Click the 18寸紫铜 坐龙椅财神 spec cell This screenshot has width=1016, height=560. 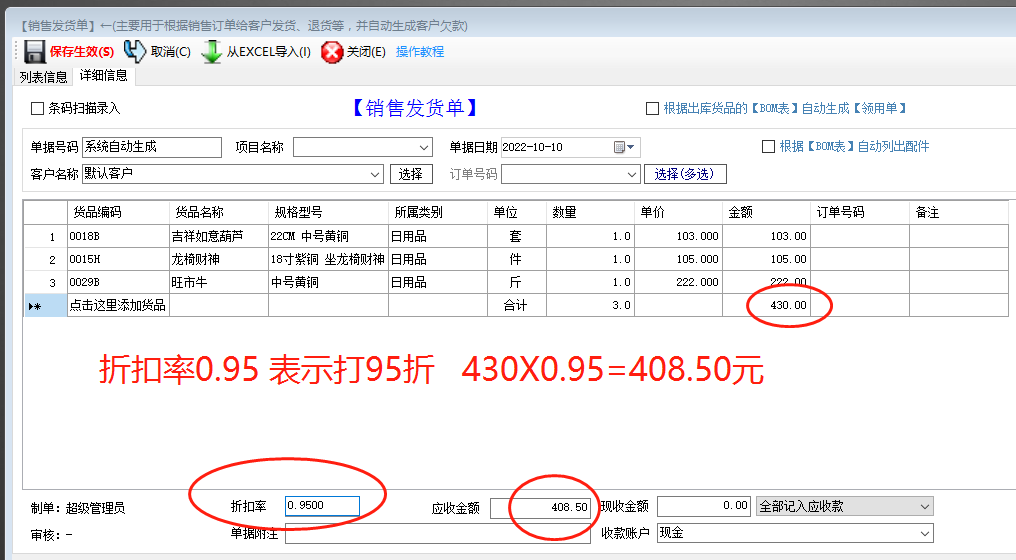[x=328, y=259]
